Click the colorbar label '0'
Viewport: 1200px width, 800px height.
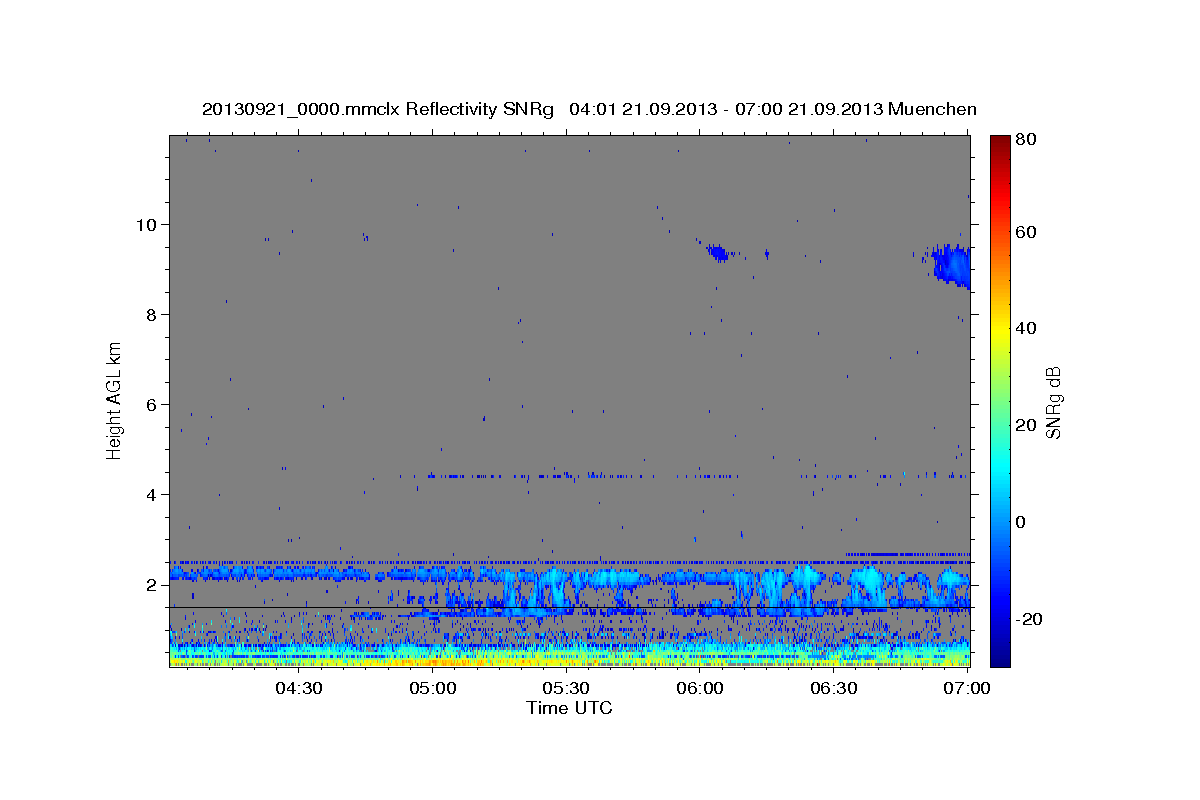1023,522
